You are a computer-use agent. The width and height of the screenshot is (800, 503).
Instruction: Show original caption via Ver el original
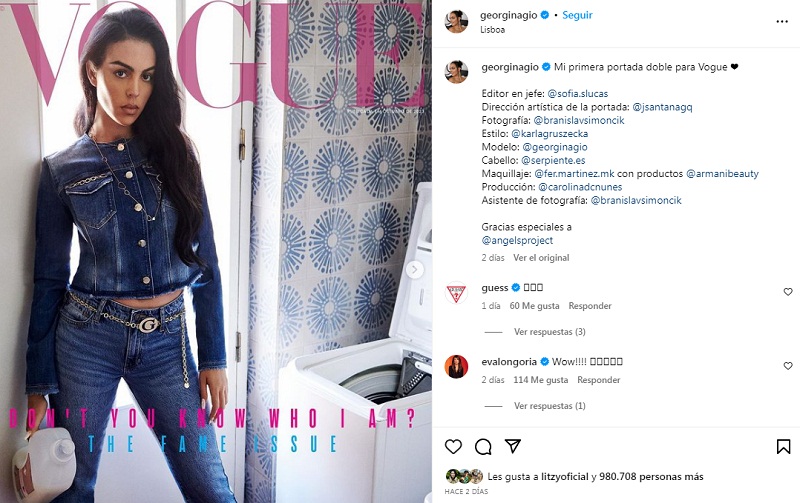click(541, 258)
